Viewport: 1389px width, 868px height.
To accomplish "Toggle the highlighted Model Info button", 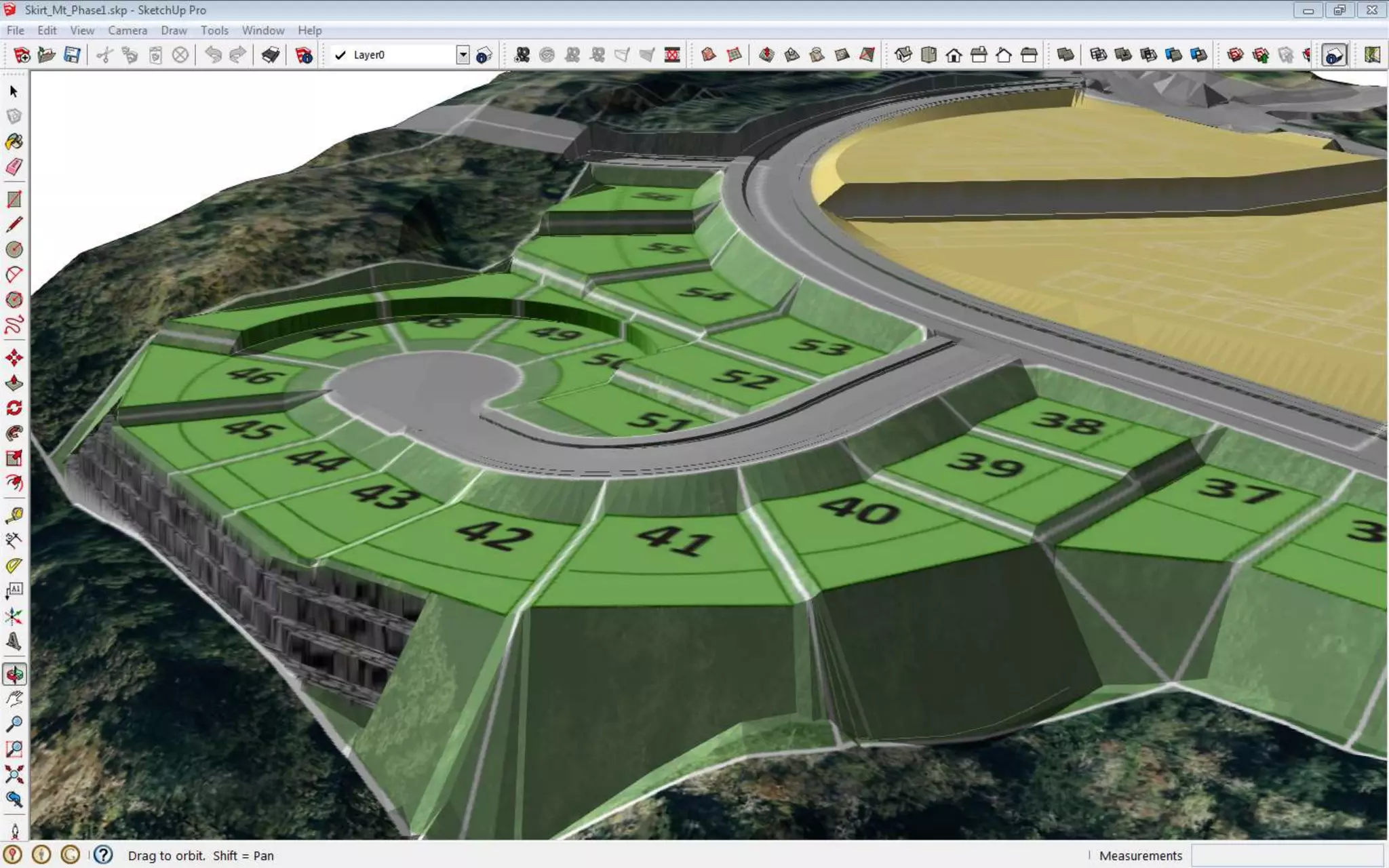I will [1334, 55].
